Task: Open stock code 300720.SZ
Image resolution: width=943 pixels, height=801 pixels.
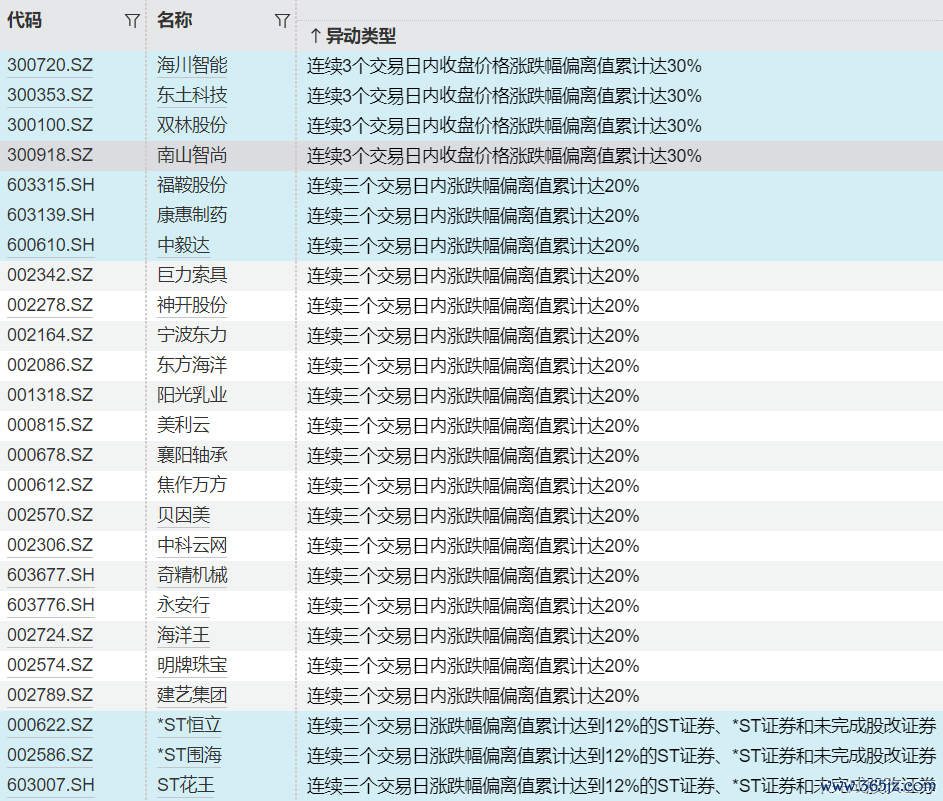Action: point(50,65)
